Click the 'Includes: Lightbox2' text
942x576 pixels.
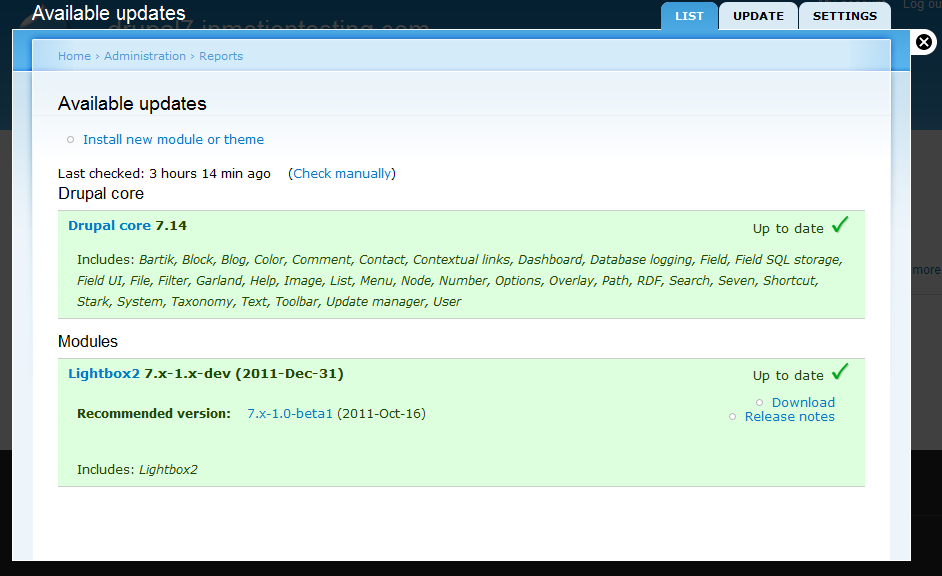(x=137, y=470)
